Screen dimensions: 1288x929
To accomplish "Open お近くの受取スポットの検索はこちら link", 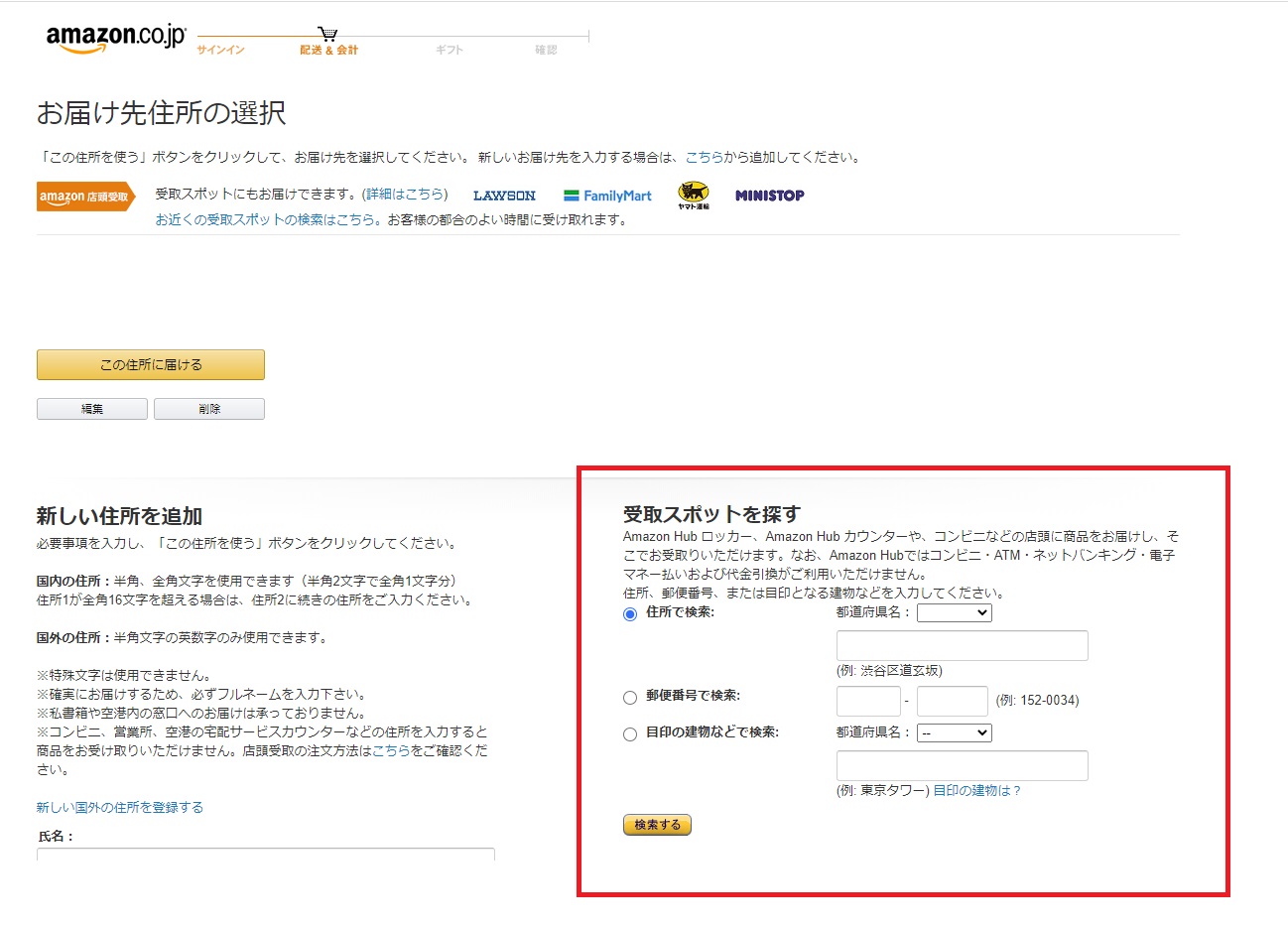I will pos(268,219).
